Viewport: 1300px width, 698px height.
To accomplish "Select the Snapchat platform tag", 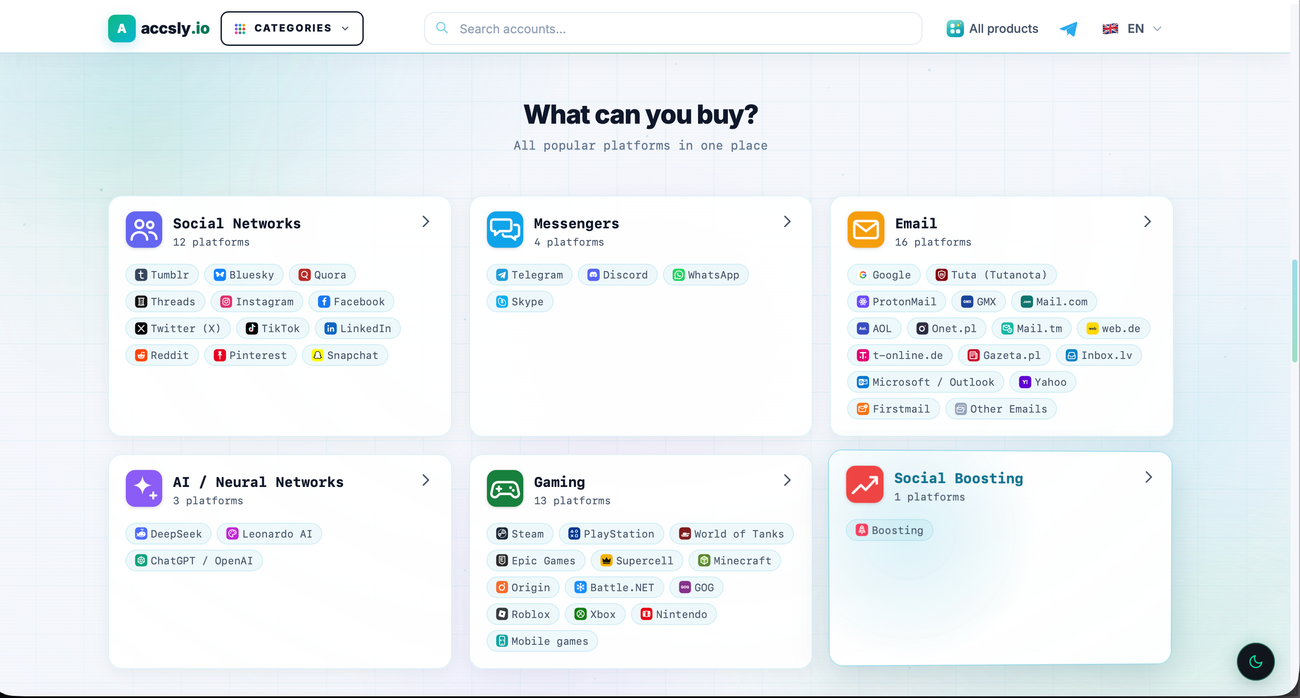I will [345, 356].
